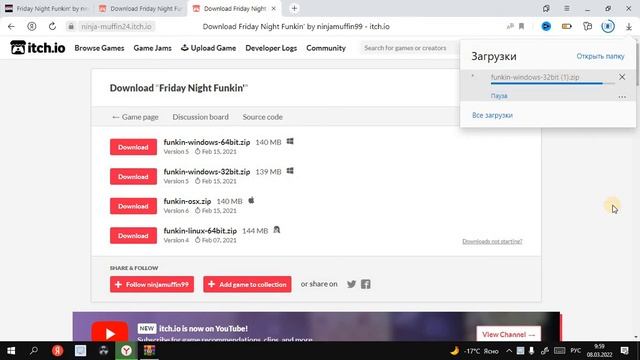Open Все загрузки in the downloads panel

(492, 115)
